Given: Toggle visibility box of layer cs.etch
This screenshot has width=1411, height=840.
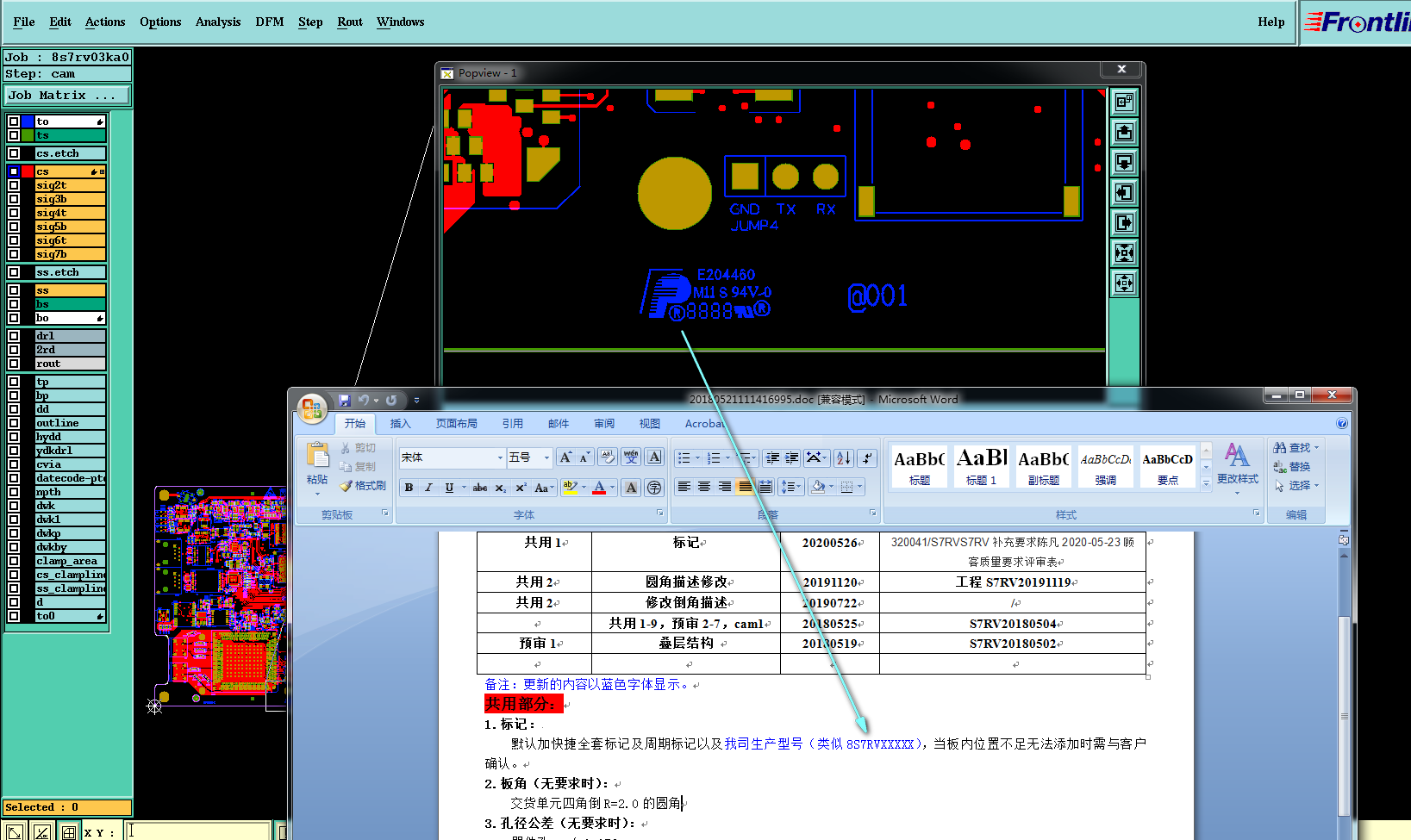Looking at the screenshot, I should coord(14,153).
